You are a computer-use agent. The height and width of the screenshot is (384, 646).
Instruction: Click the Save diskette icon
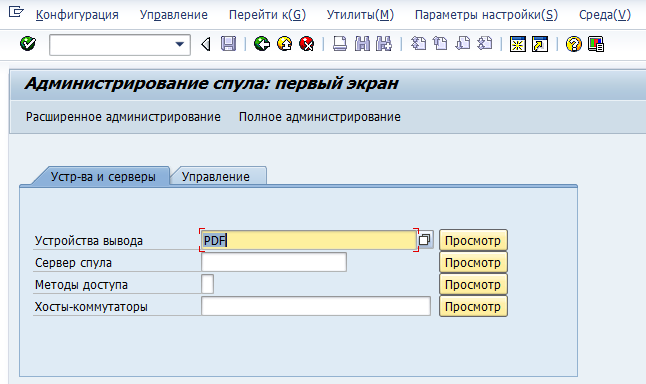pos(228,44)
